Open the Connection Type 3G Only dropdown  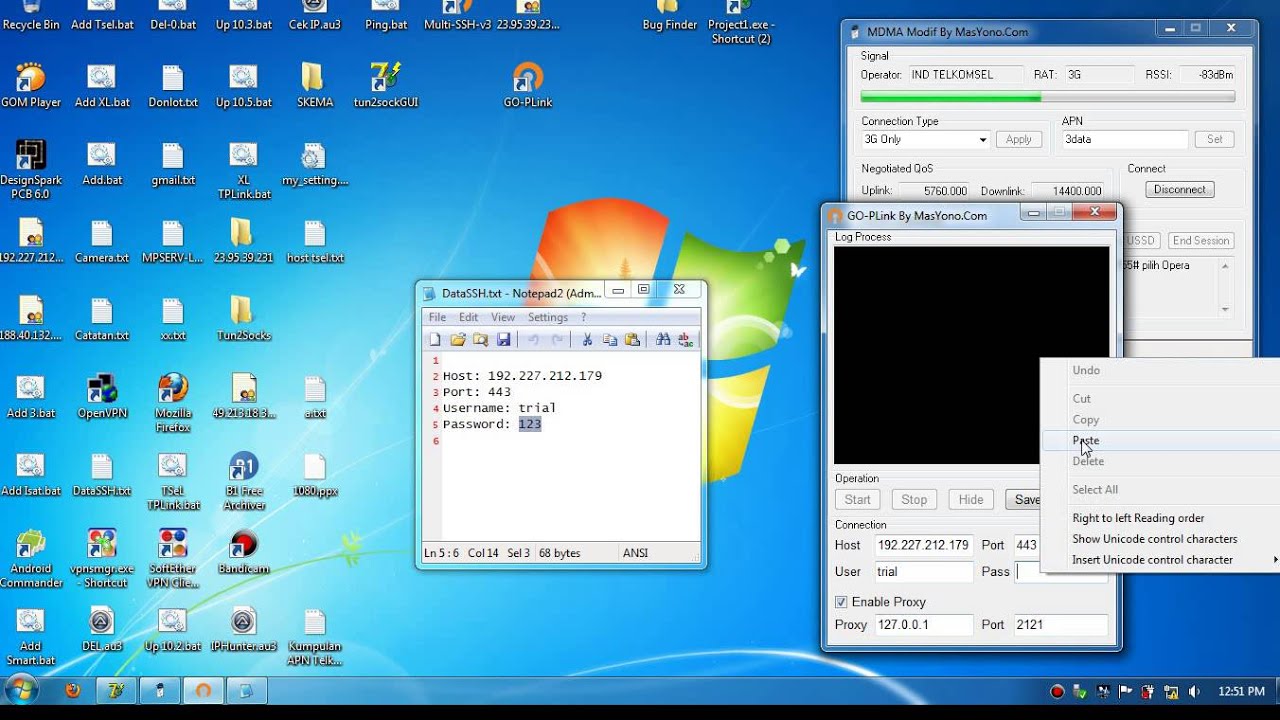pos(925,139)
